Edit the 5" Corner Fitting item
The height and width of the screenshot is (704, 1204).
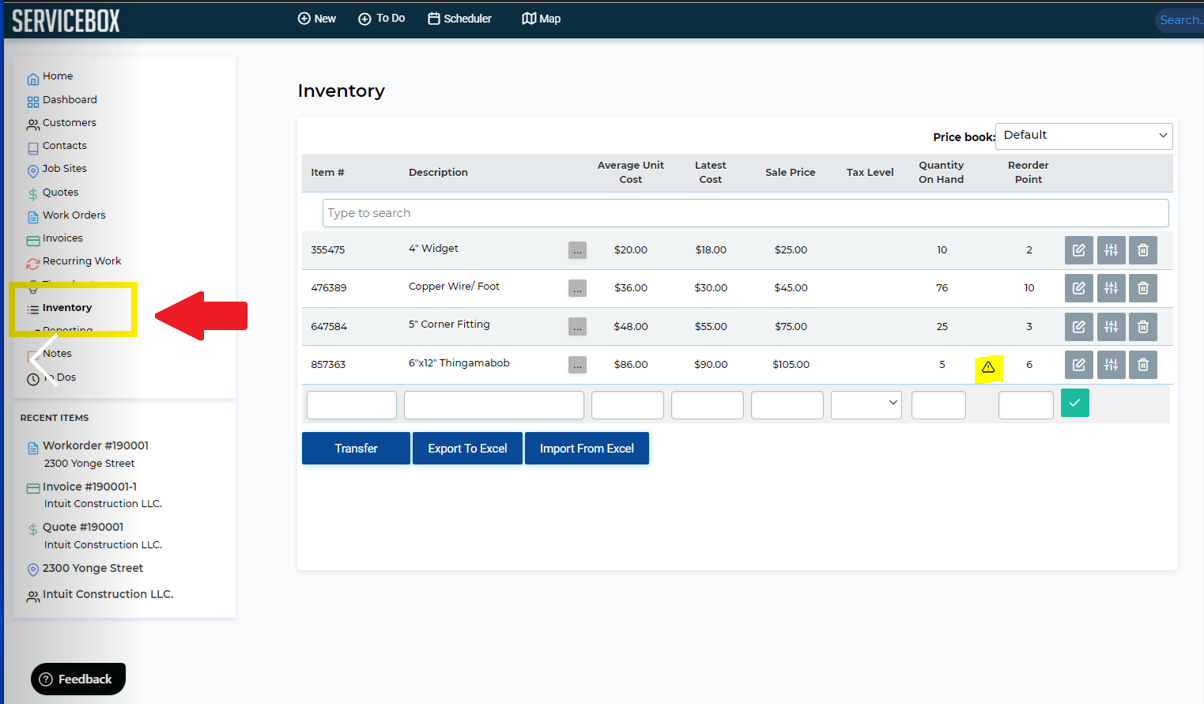coord(1079,326)
